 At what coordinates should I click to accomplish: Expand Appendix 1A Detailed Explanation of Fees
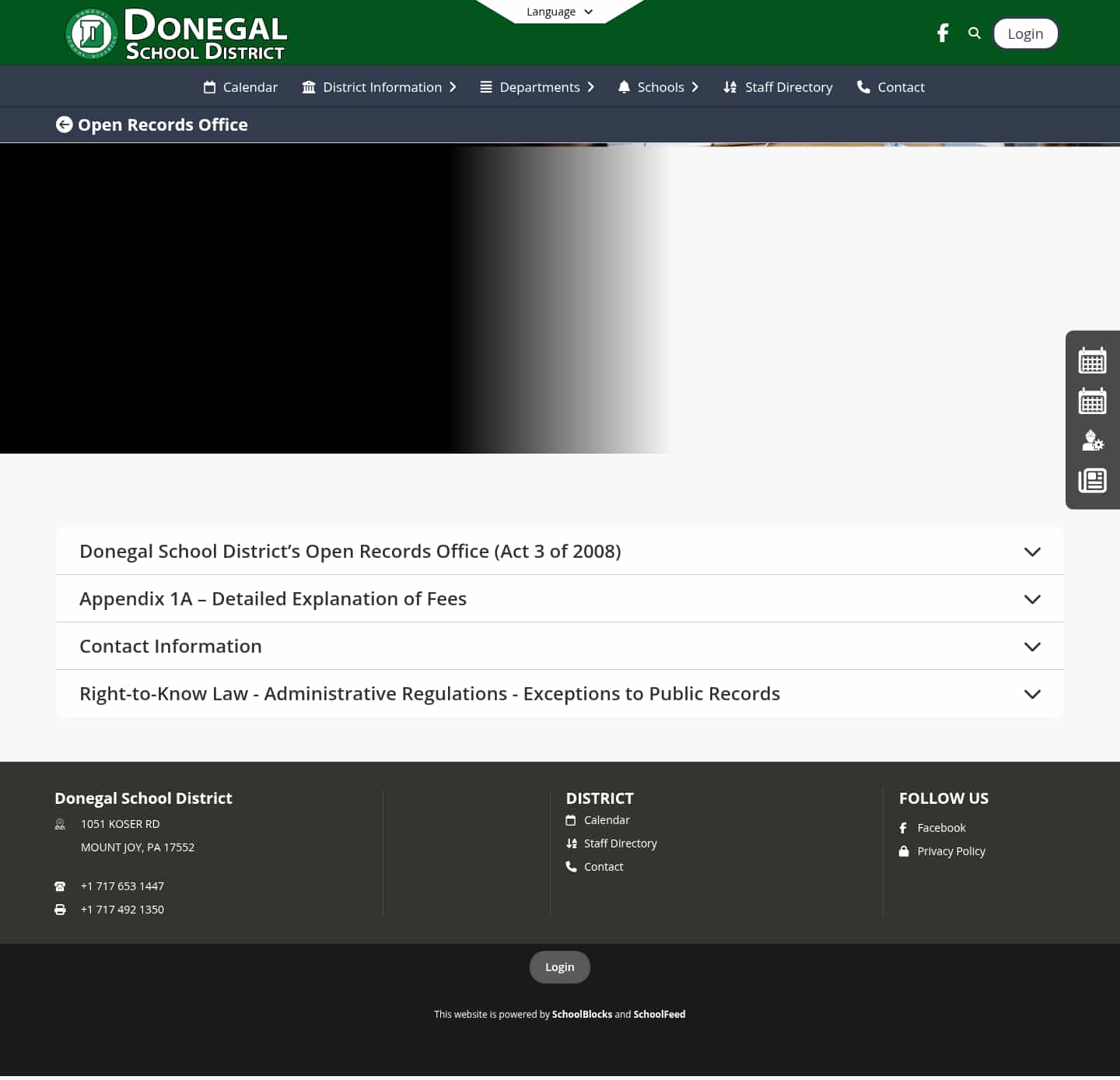pos(560,599)
